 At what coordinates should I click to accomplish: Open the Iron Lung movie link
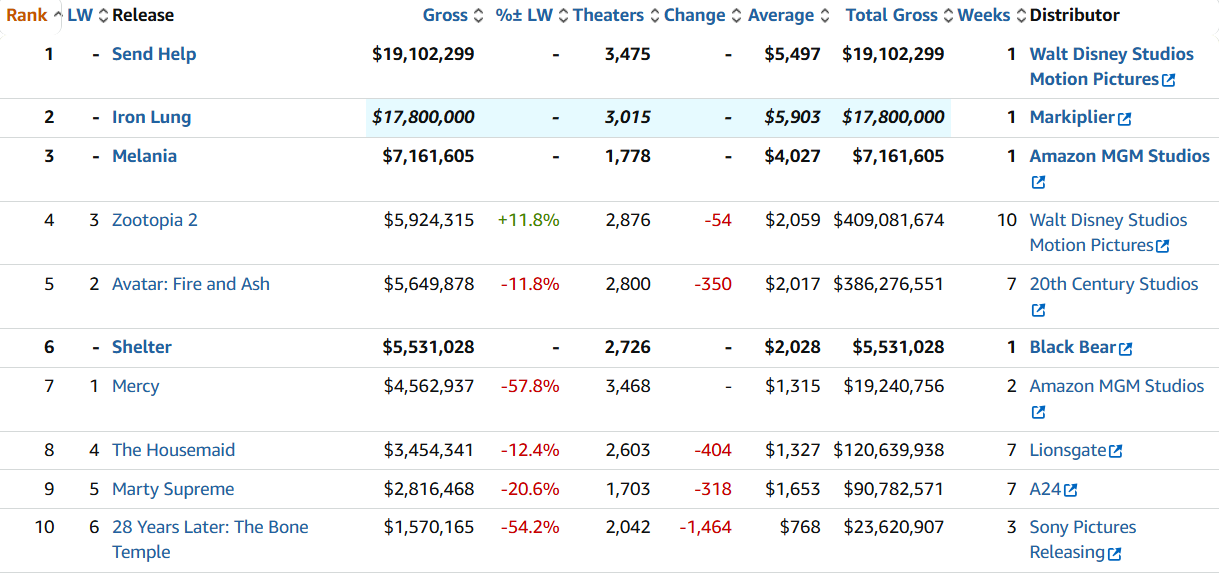[151, 117]
